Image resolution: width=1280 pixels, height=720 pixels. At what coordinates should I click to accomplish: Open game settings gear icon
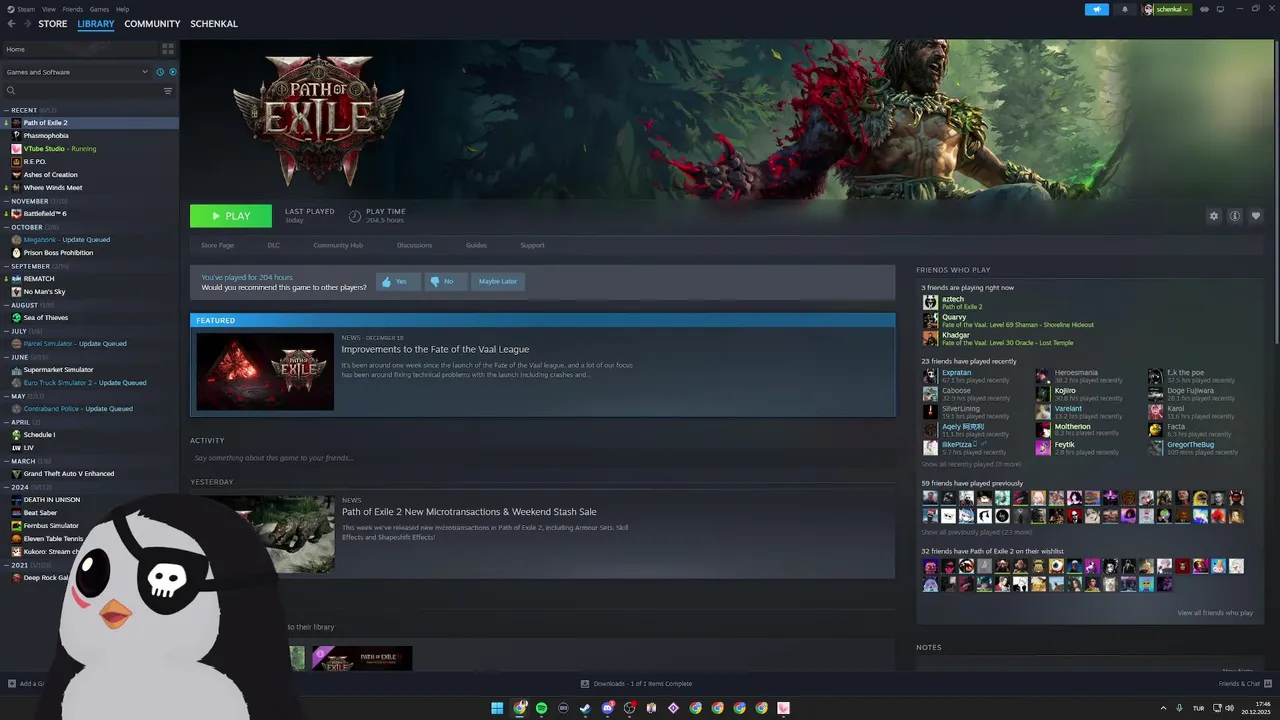1214,216
